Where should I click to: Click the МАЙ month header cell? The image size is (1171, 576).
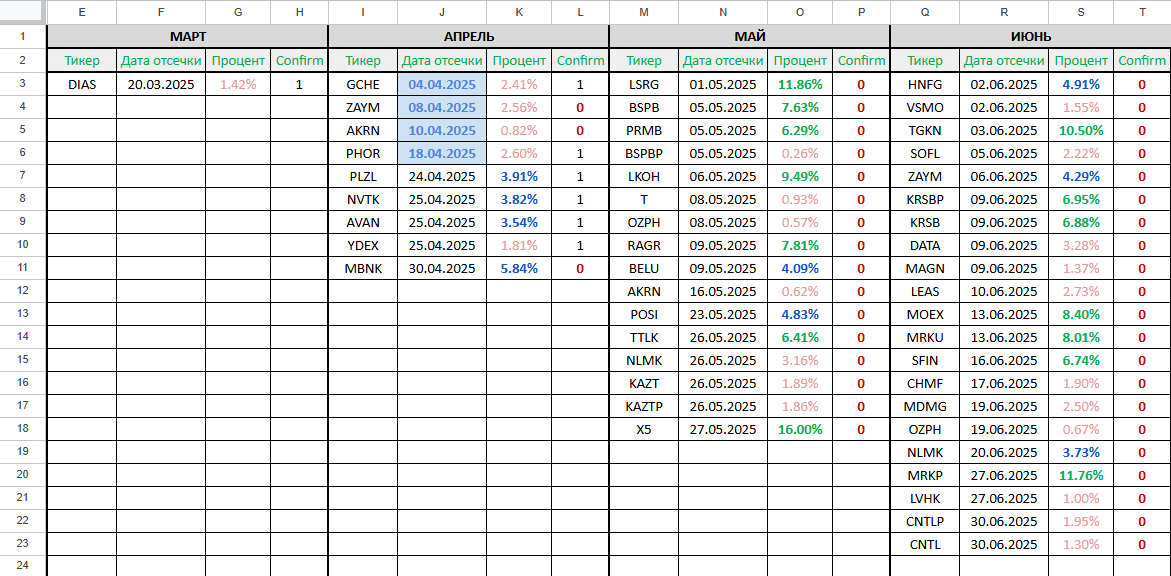(x=749, y=37)
